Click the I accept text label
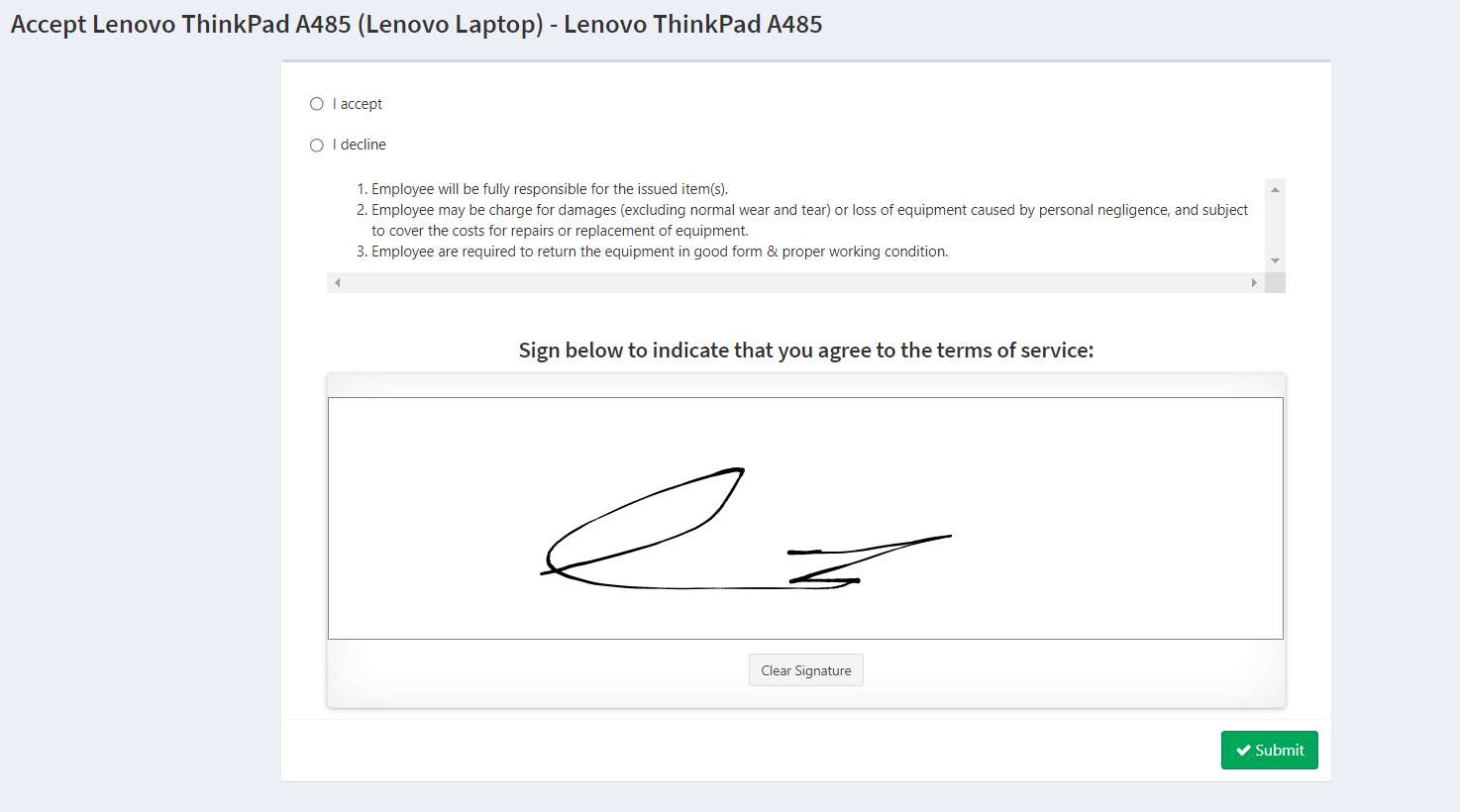Viewport: 1460px width, 812px height. tap(358, 104)
